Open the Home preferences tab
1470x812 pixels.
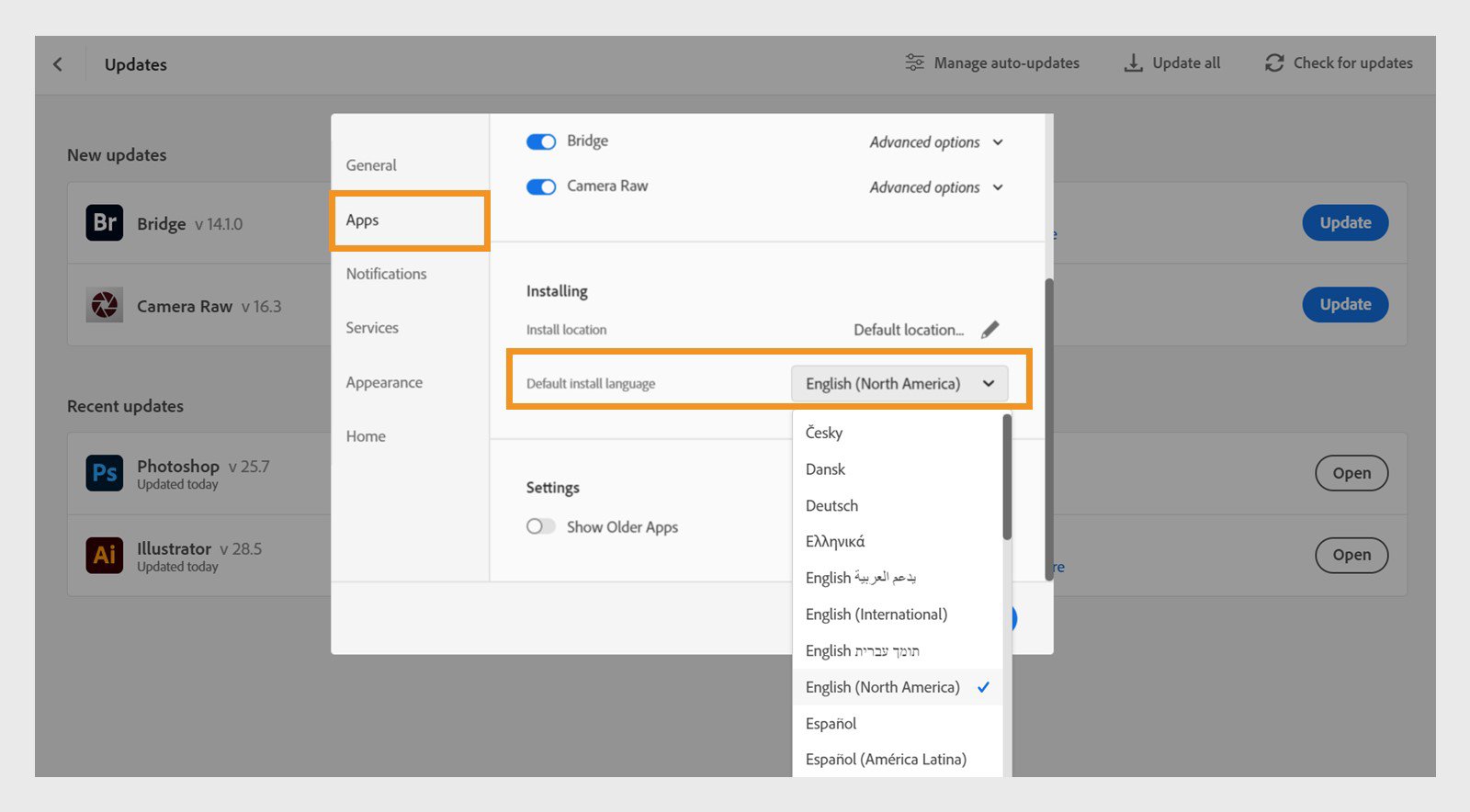click(x=366, y=436)
